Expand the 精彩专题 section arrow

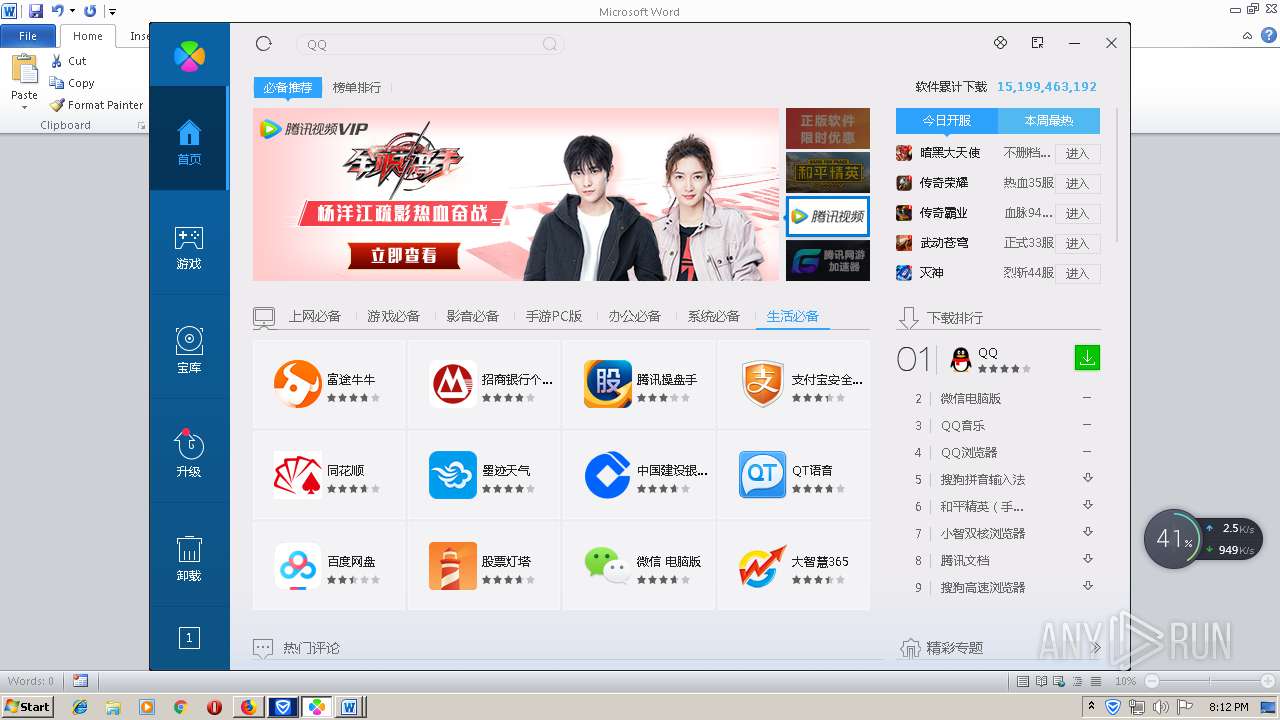pyautogui.click(x=1096, y=648)
